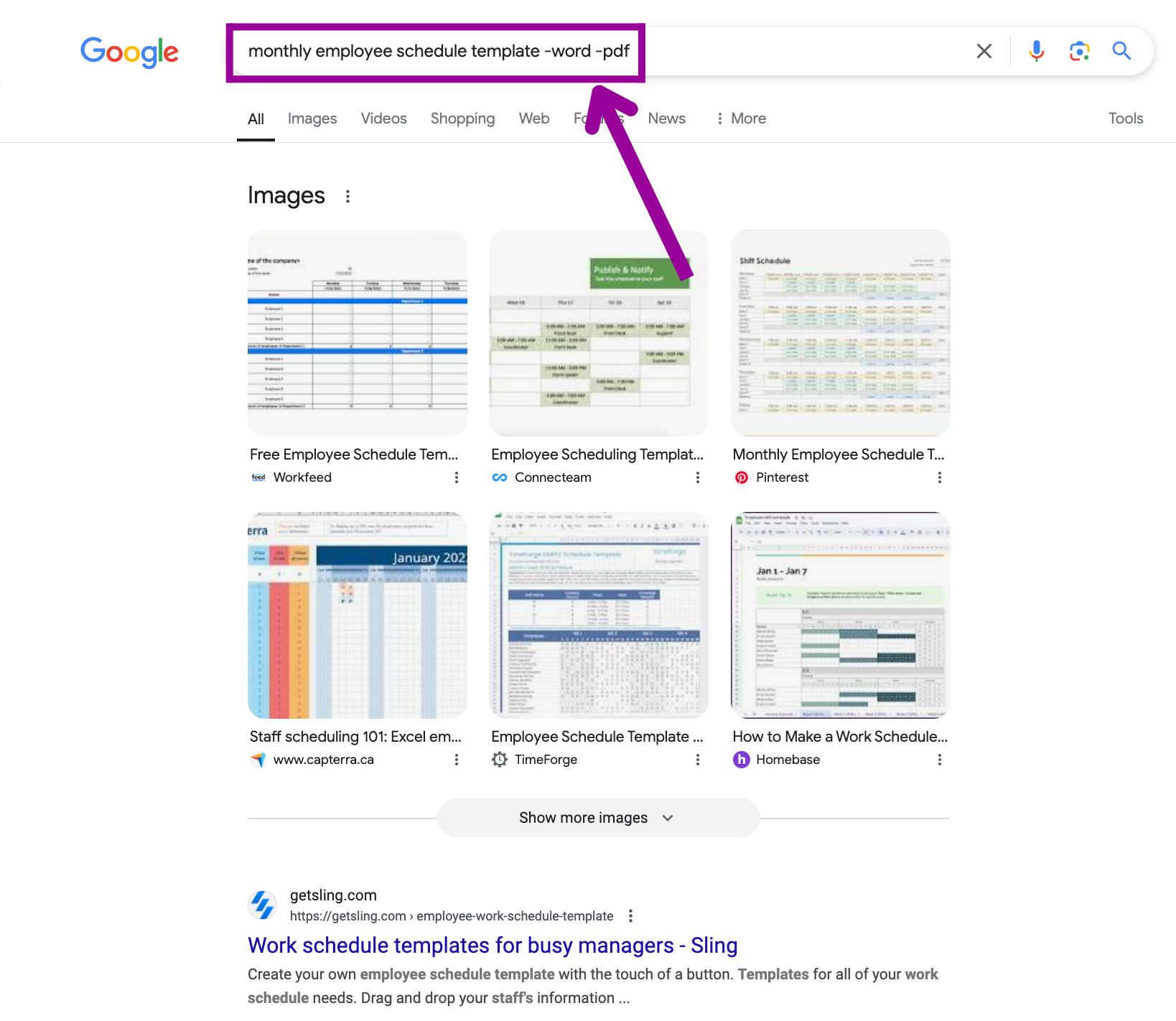
Task: Open 'Employee Scheduling Templat...' title link
Action: point(597,454)
